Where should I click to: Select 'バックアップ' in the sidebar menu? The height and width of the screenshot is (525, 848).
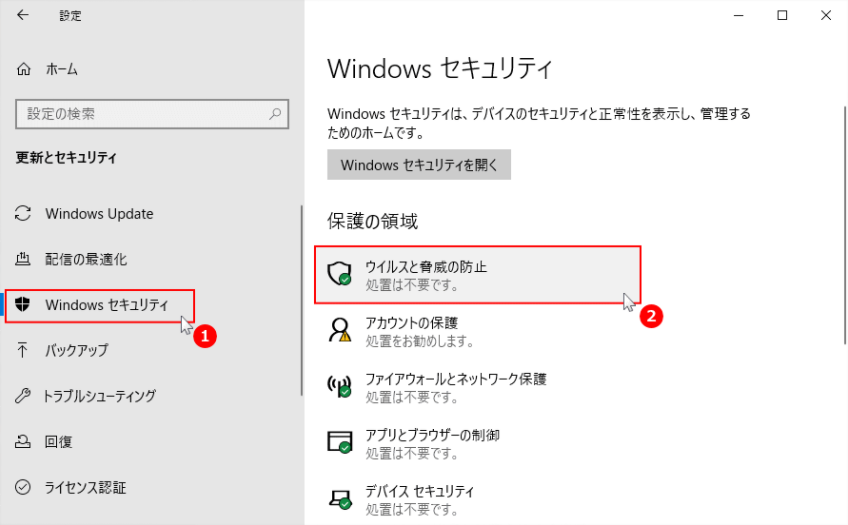pos(76,351)
